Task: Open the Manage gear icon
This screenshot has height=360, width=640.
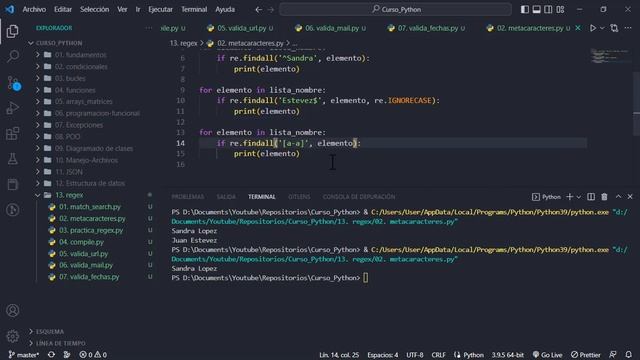Action: click(13, 336)
